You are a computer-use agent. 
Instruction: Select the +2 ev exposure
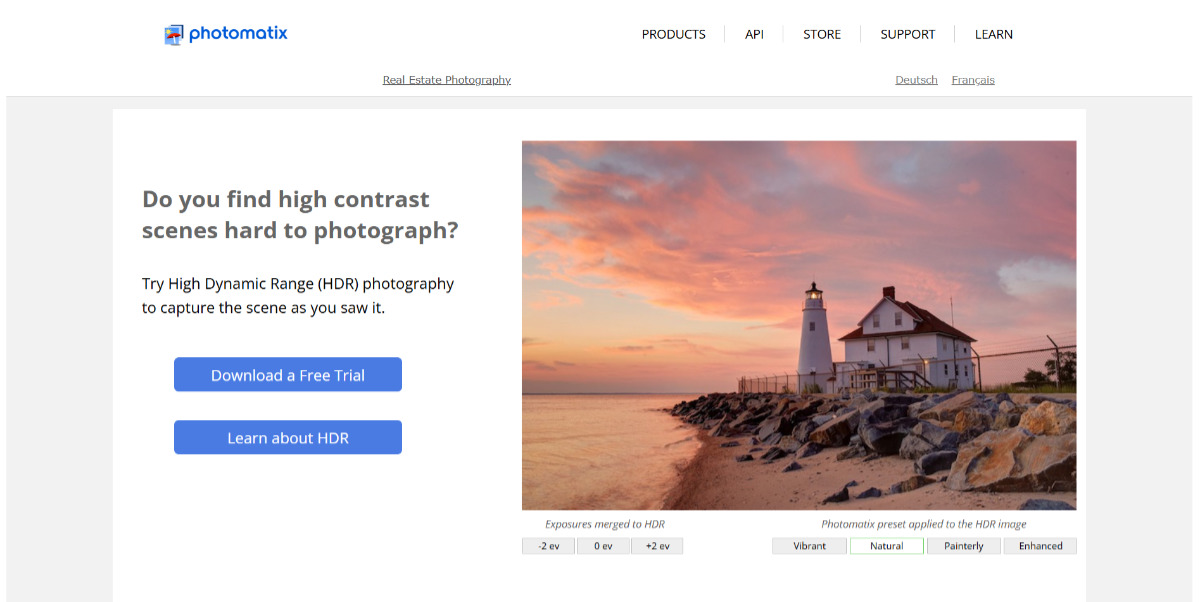tap(657, 546)
